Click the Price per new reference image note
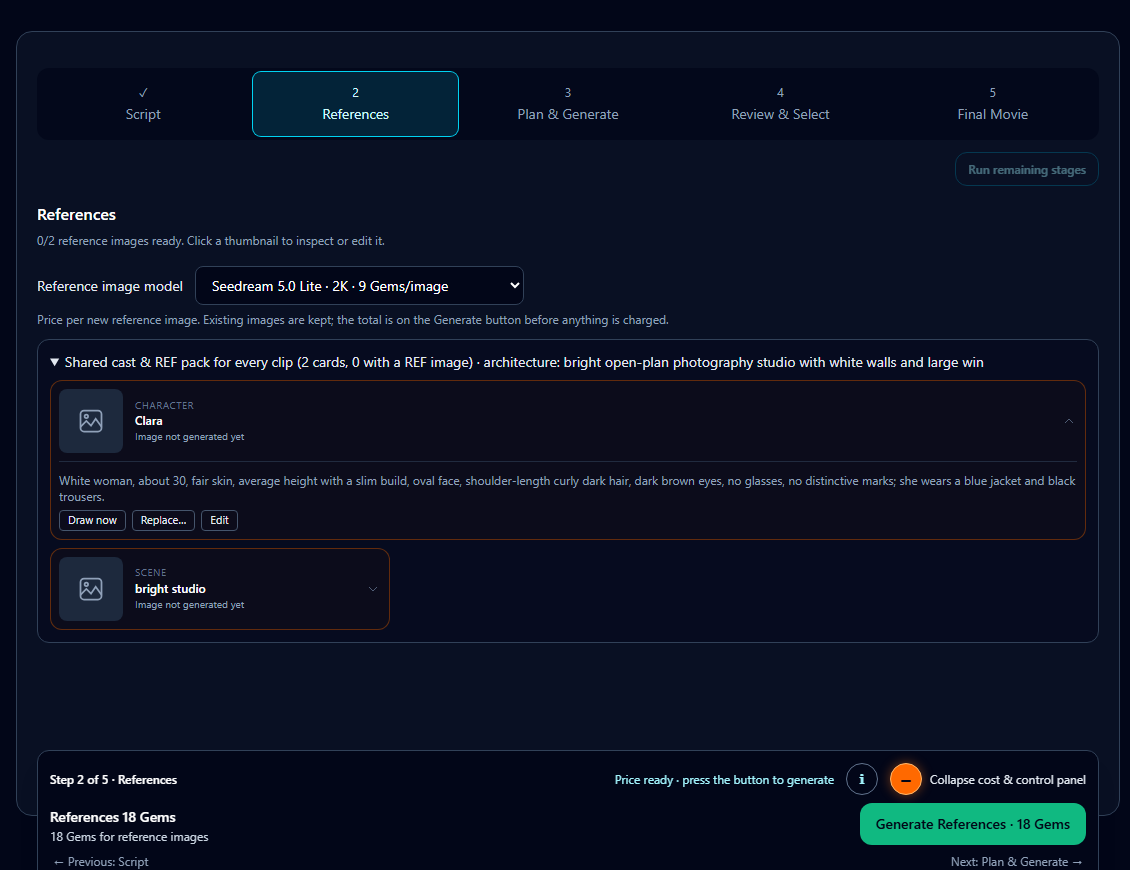 [353, 320]
